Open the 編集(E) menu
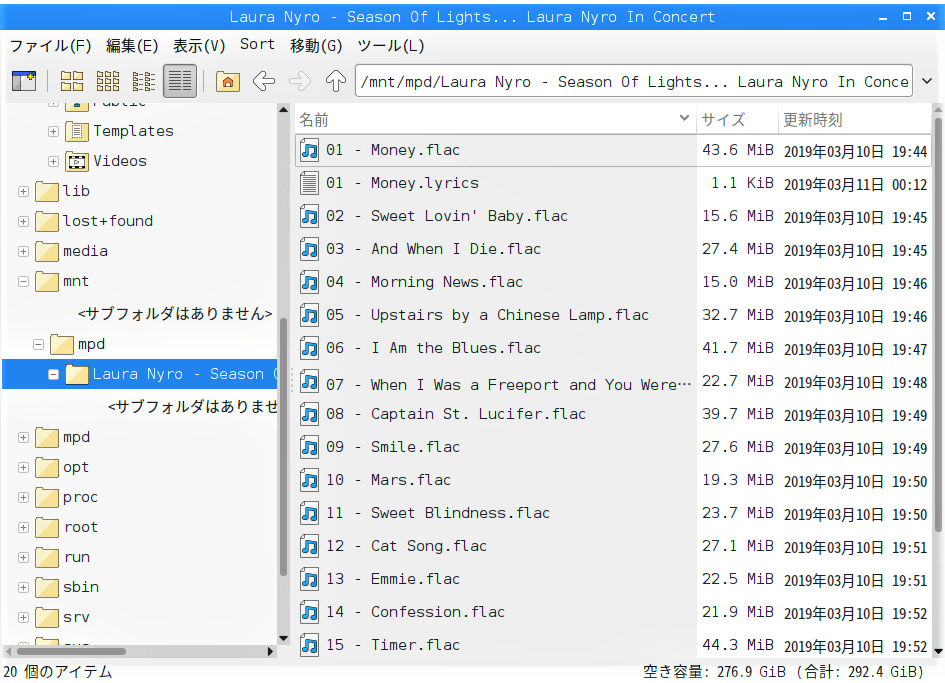The width and height of the screenshot is (945, 683). (132, 45)
